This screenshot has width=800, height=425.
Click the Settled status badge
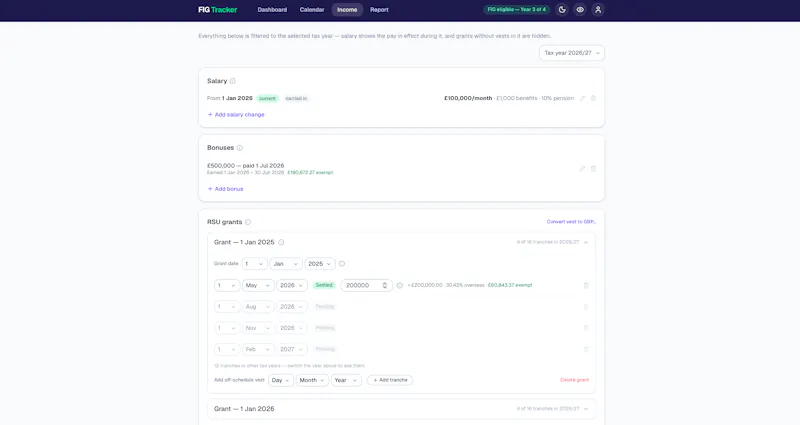point(324,285)
